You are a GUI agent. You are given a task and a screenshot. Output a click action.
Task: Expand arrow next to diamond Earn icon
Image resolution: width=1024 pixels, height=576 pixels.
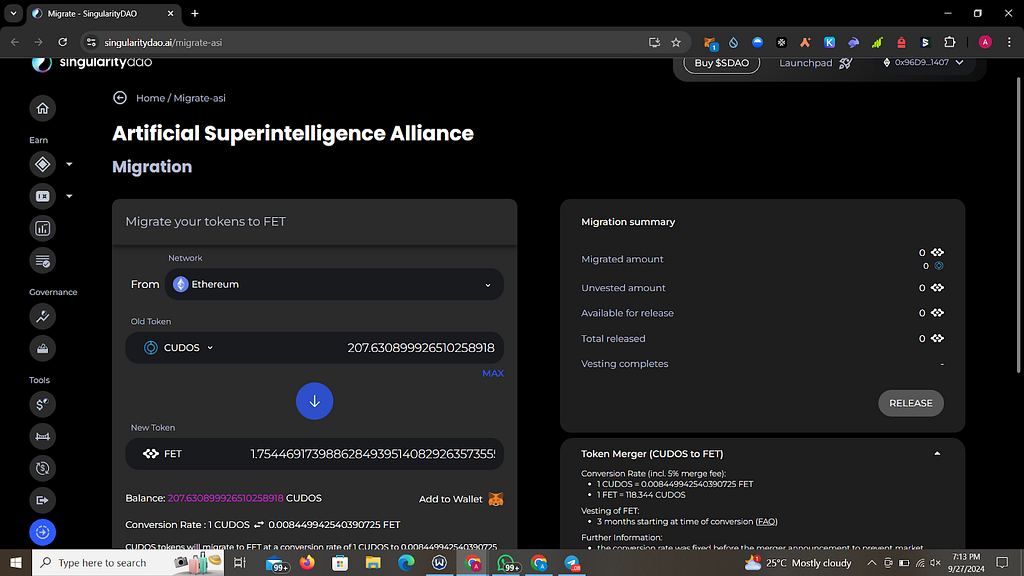(x=69, y=165)
